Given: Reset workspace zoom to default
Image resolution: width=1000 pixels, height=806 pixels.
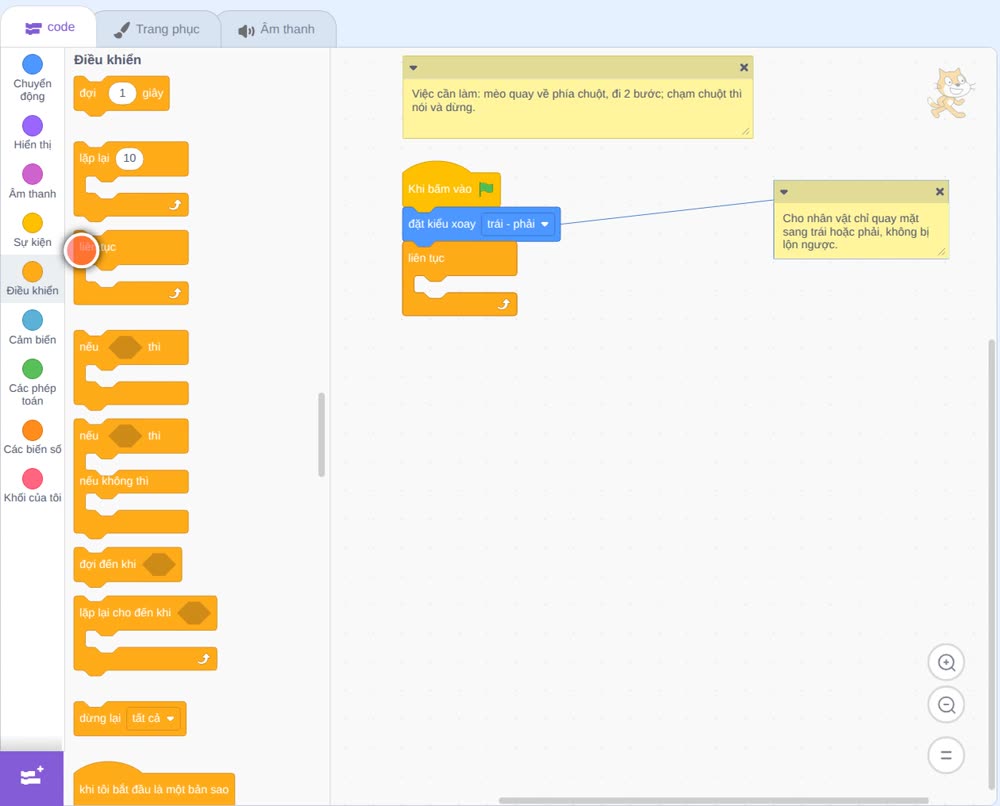Looking at the screenshot, I should click(x=946, y=756).
